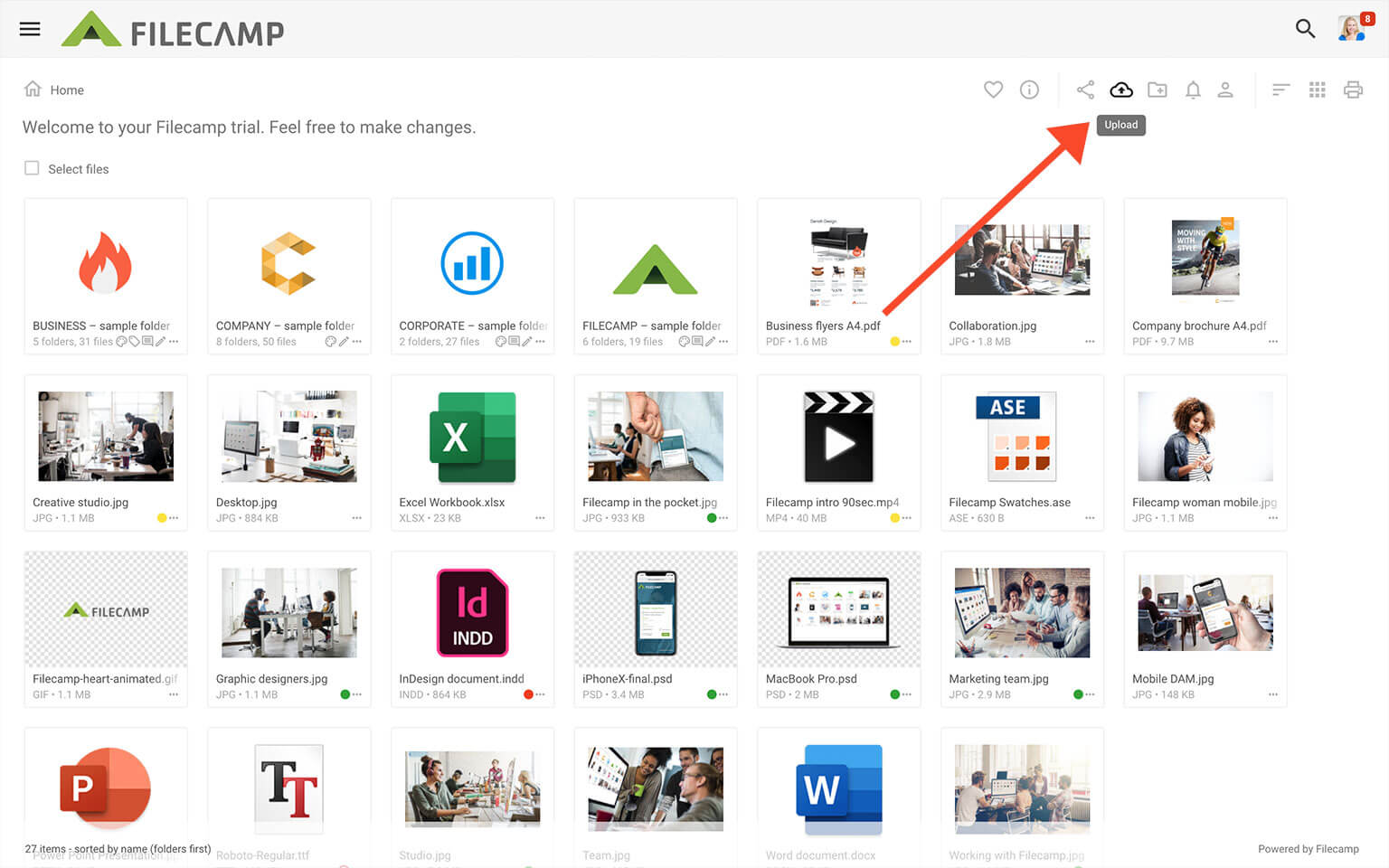Image resolution: width=1389 pixels, height=868 pixels.
Task: Open more options for COMPANY folder
Action: (x=357, y=342)
